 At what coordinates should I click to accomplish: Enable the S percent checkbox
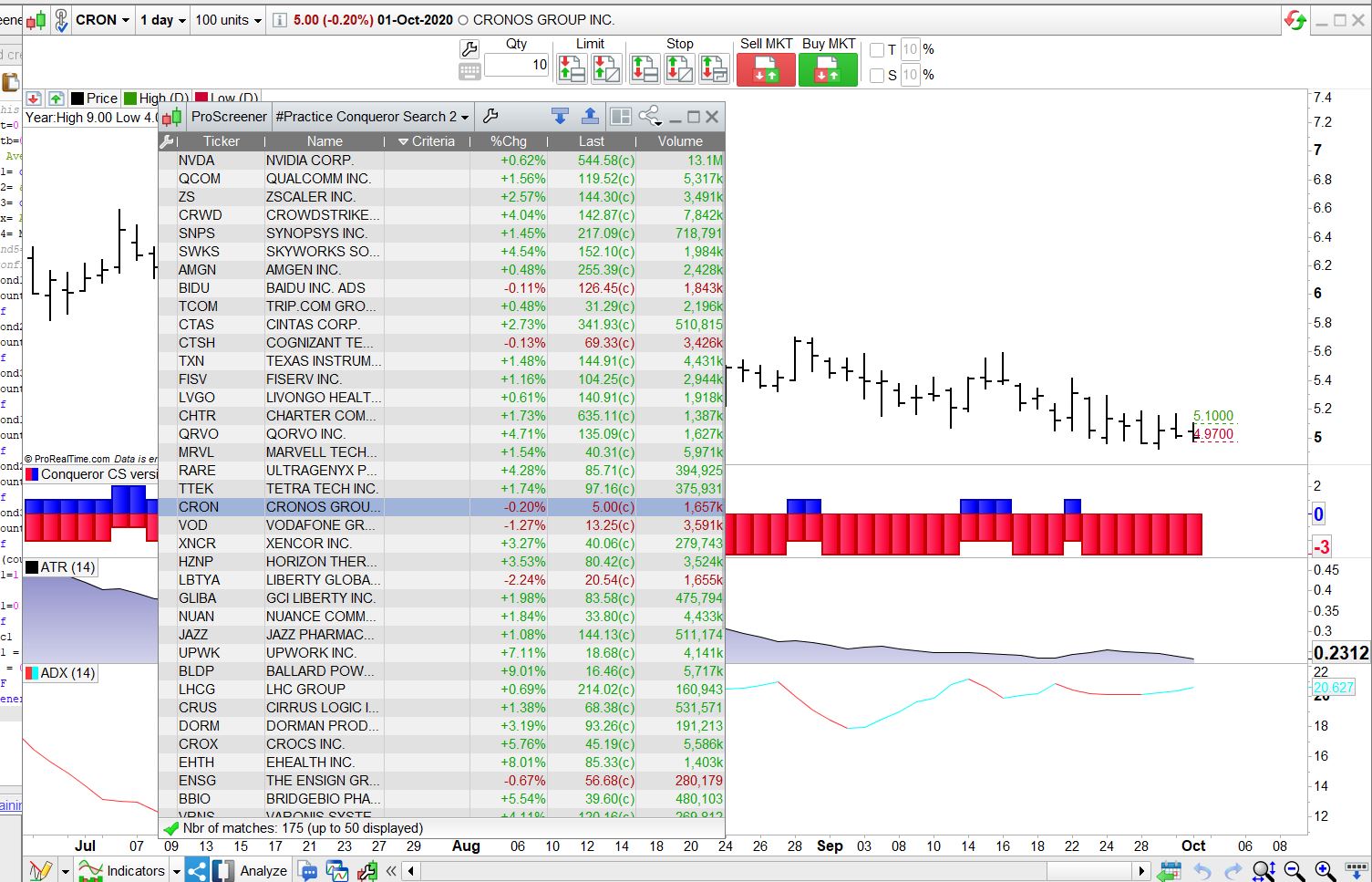877,76
